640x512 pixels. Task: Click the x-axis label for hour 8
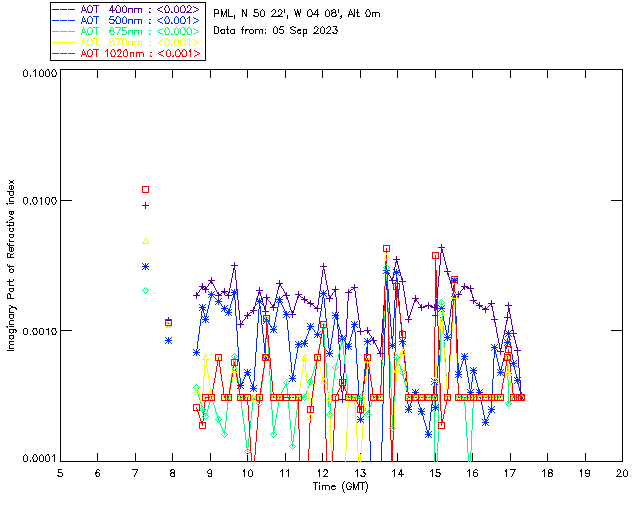[x=172, y=473]
